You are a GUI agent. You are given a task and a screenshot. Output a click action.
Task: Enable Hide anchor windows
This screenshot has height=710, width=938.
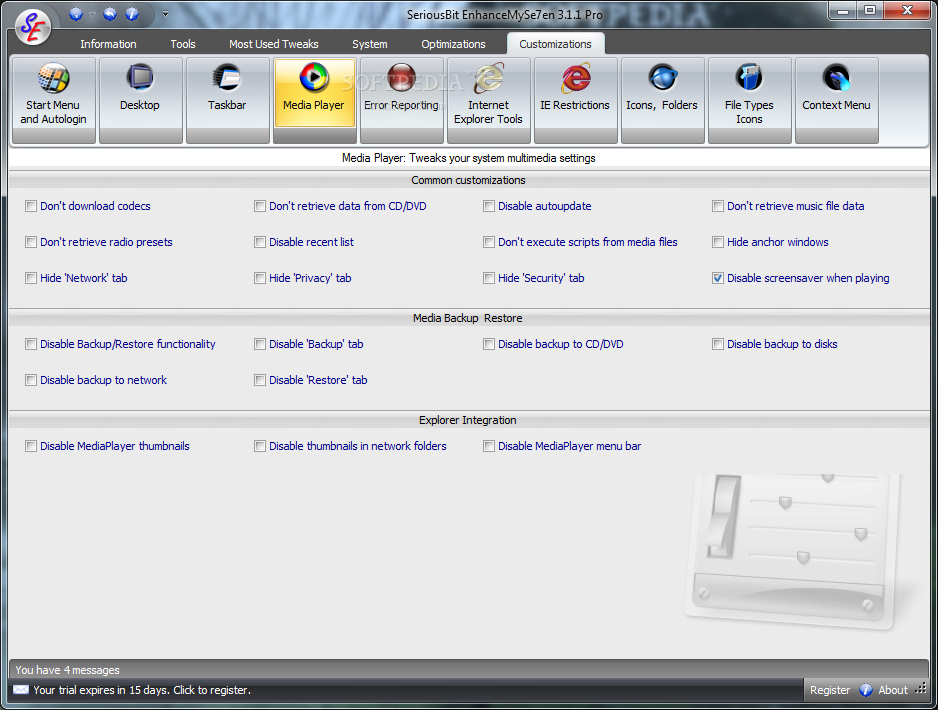[718, 242]
